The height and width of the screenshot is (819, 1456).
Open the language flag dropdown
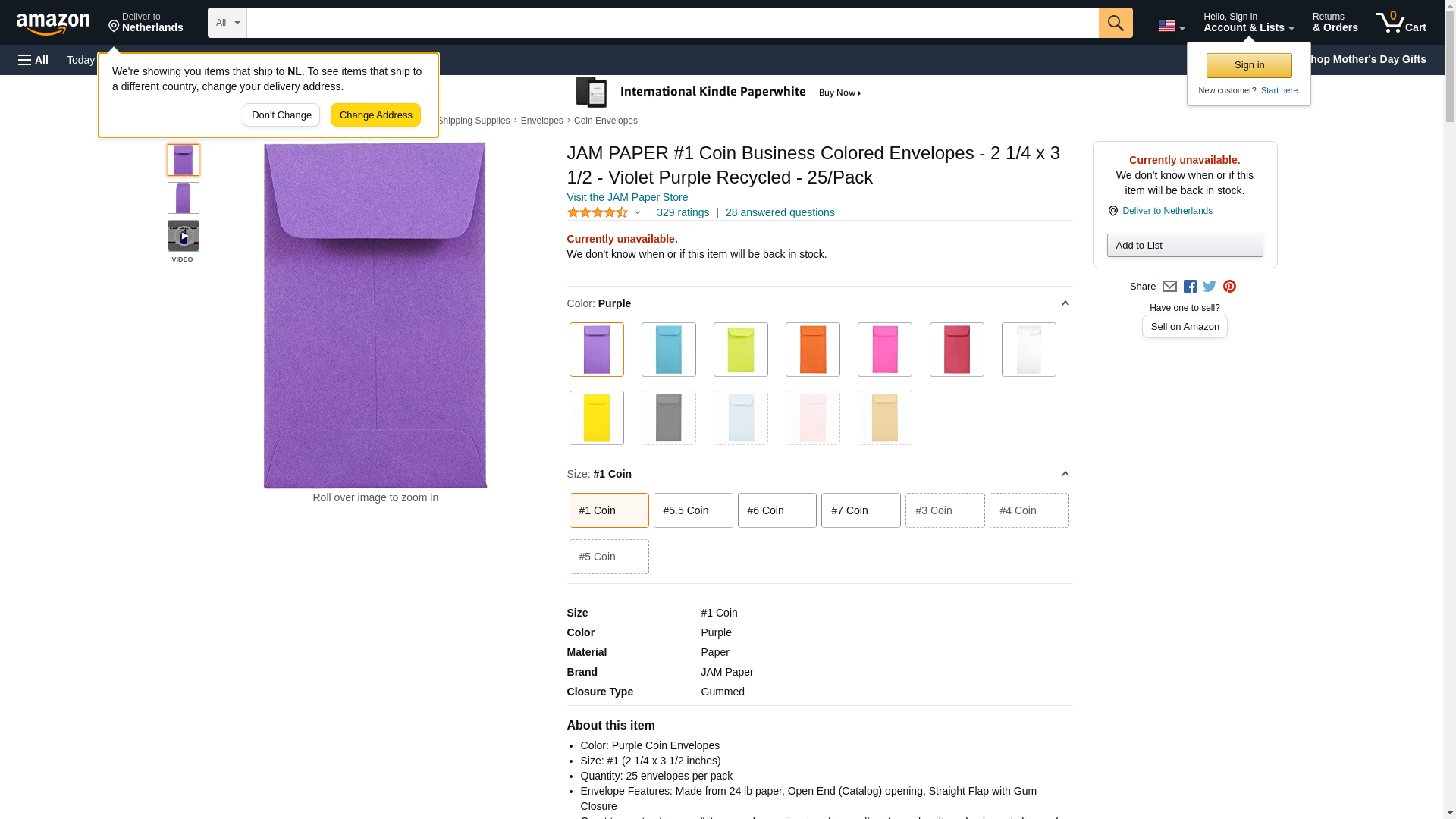point(1171,26)
